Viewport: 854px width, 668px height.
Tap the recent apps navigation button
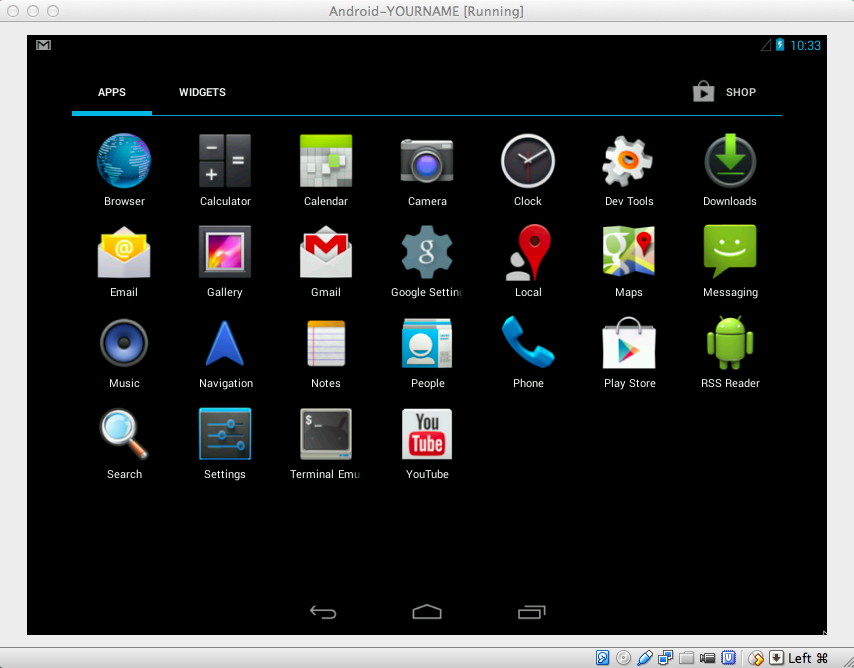click(x=532, y=612)
